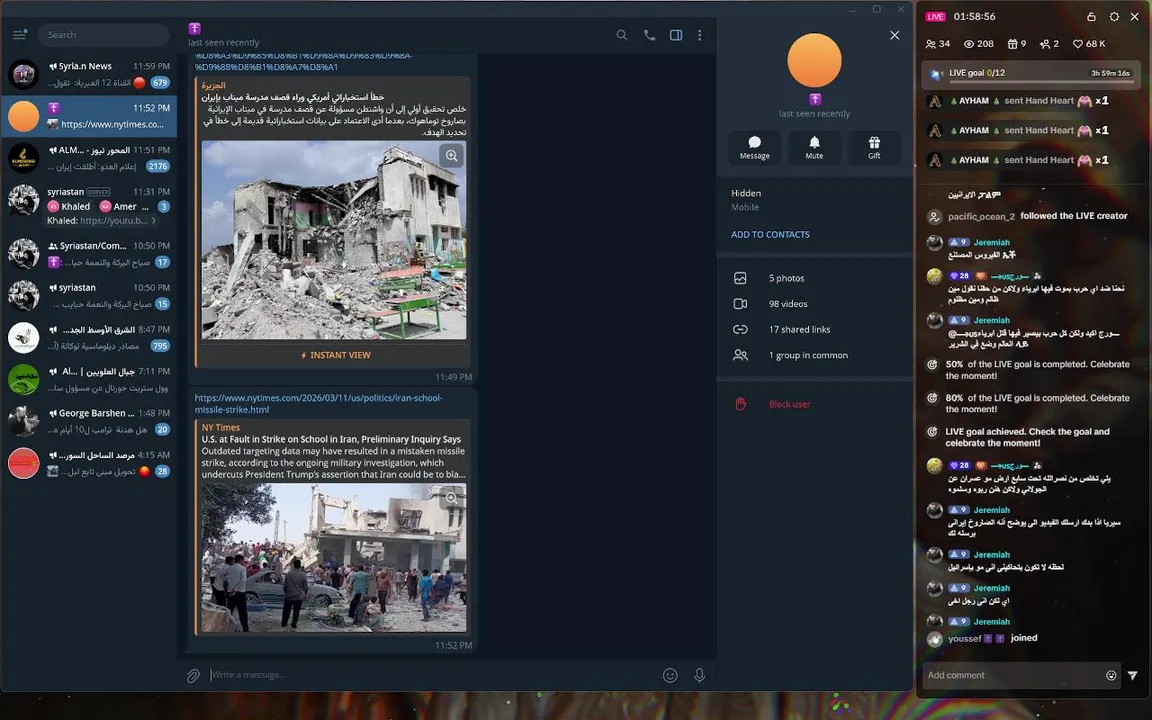This screenshot has width=1152, height=720.
Task: Click '80% of the LIVE goal' notice
Action: (1037, 403)
